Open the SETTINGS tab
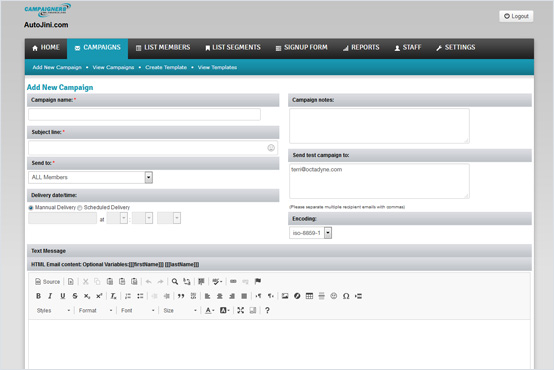Viewport: 554px width, 370px height. tap(455, 48)
